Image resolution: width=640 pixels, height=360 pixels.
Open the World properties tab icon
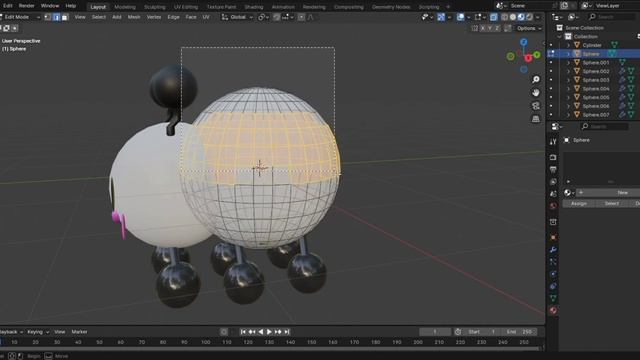(553, 206)
